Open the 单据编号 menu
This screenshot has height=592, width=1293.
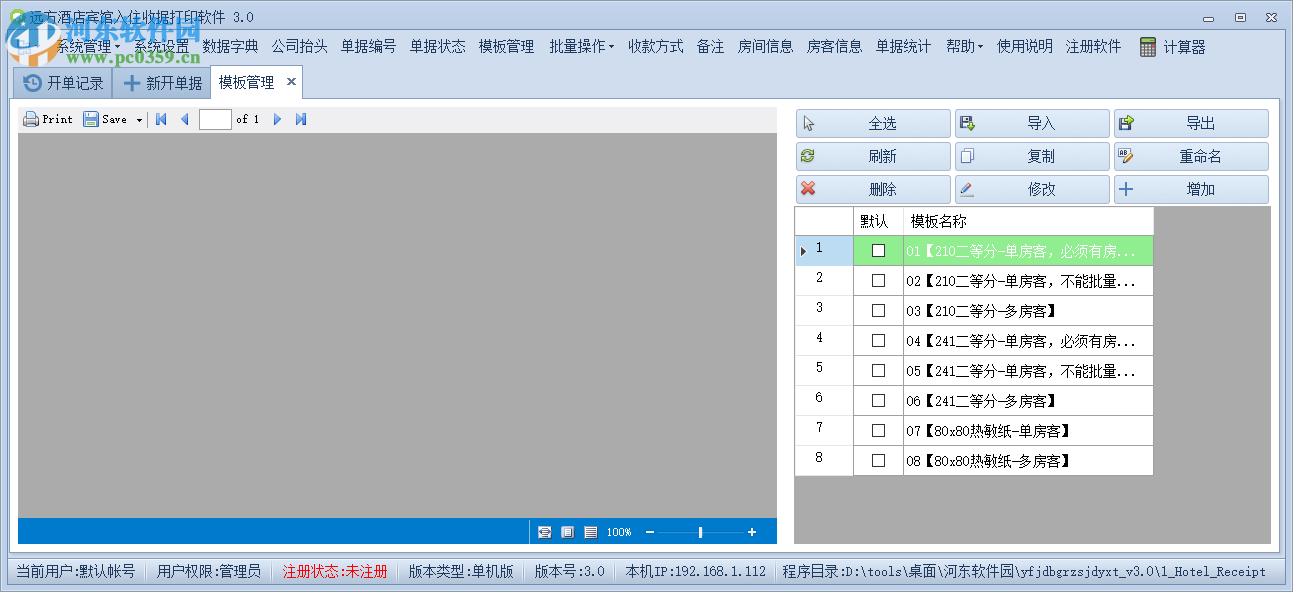click(368, 46)
